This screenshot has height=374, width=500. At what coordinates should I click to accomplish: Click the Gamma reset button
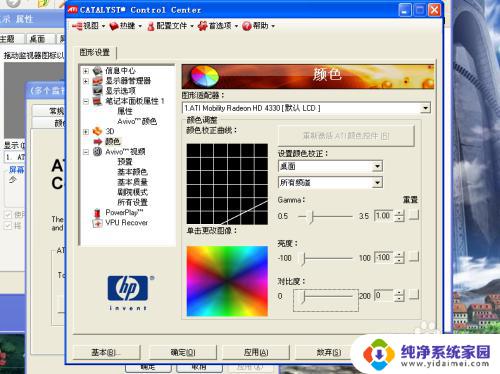tap(414, 216)
